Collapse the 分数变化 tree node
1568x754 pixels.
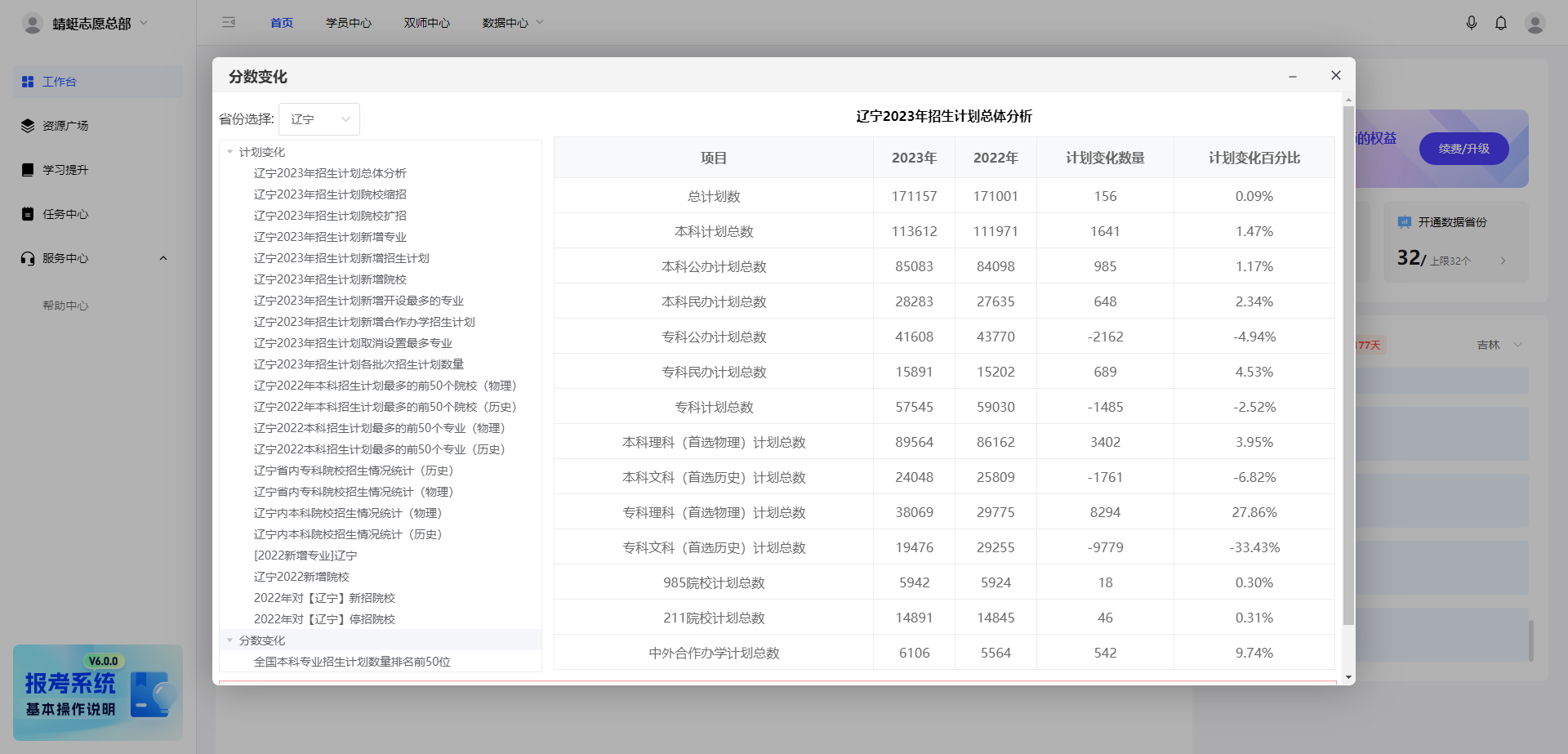tap(230, 640)
